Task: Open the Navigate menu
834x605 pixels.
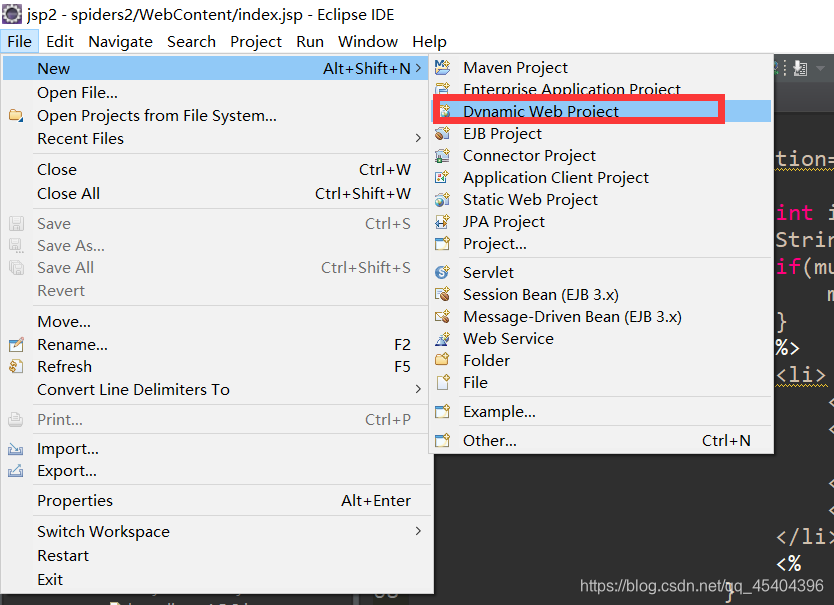Action: (x=120, y=42)
